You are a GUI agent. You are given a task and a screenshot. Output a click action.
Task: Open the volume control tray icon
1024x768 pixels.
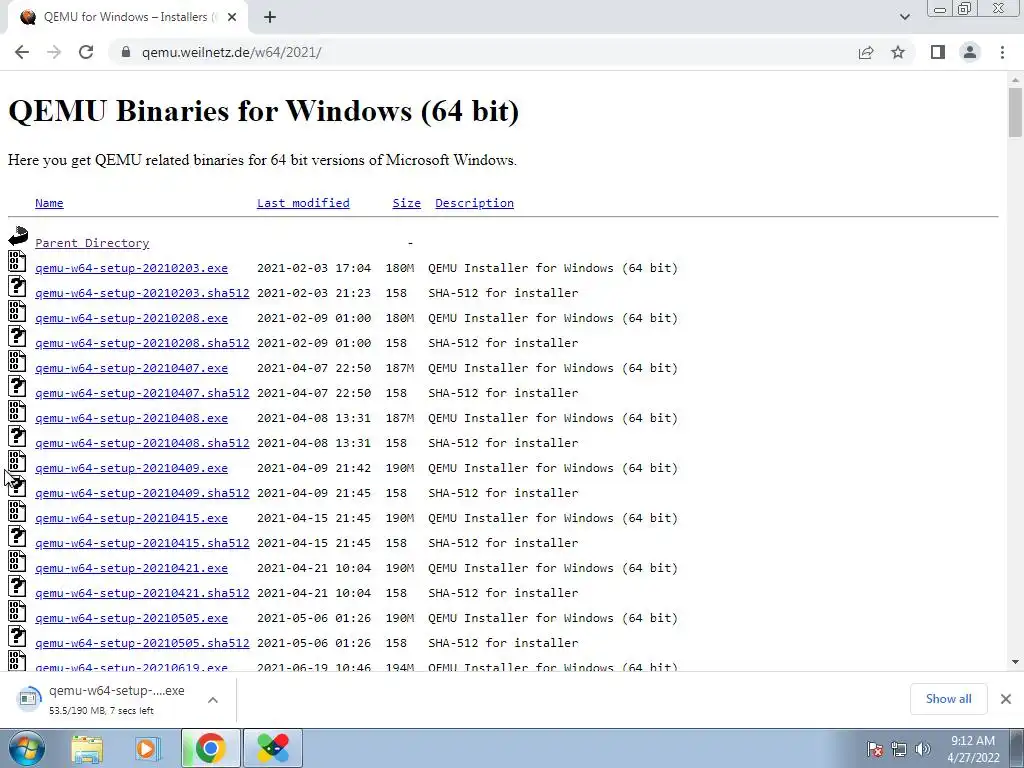[923, 749]
